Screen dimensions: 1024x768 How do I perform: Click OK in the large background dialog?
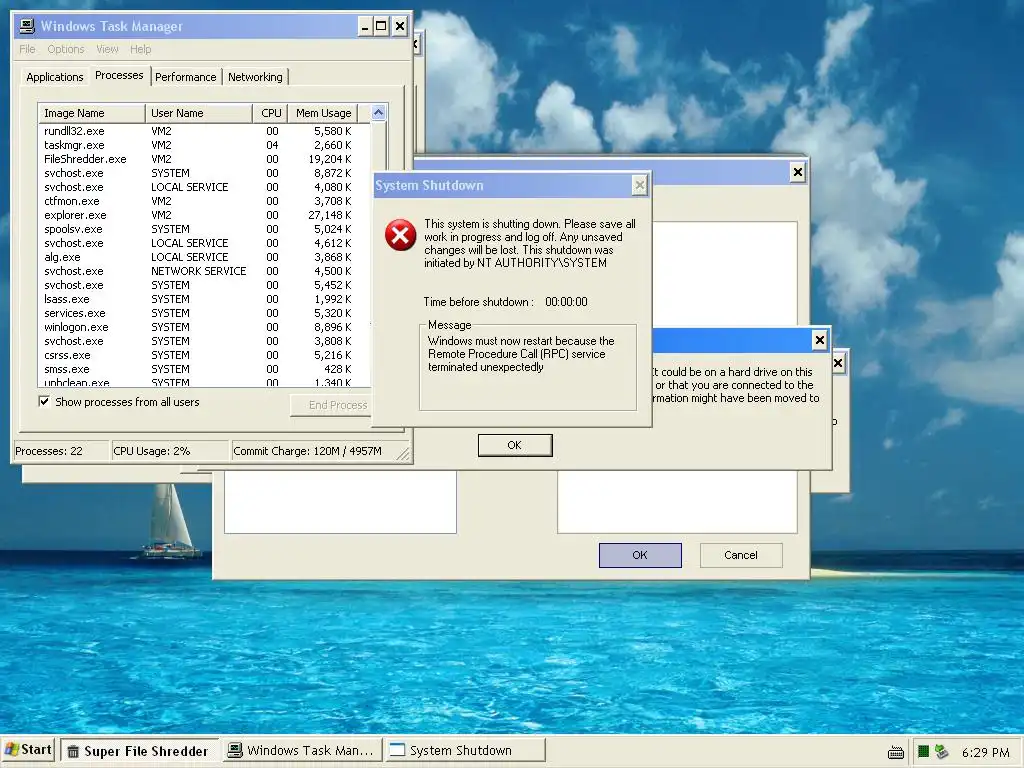[x=640, y=555]
